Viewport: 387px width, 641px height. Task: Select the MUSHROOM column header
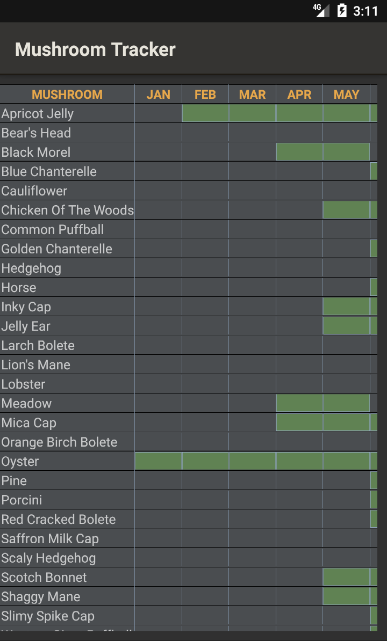point(67,94)
